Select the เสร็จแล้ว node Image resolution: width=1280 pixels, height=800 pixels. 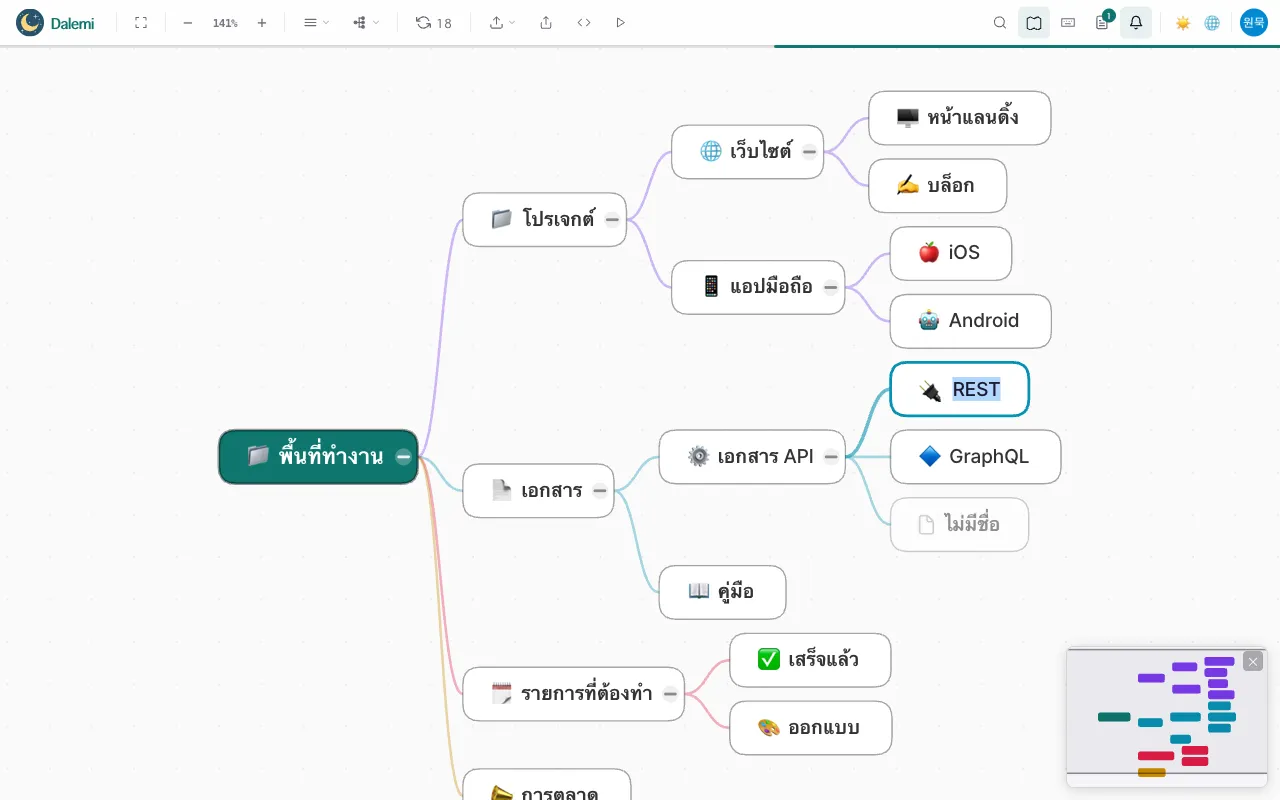(810, 660)
